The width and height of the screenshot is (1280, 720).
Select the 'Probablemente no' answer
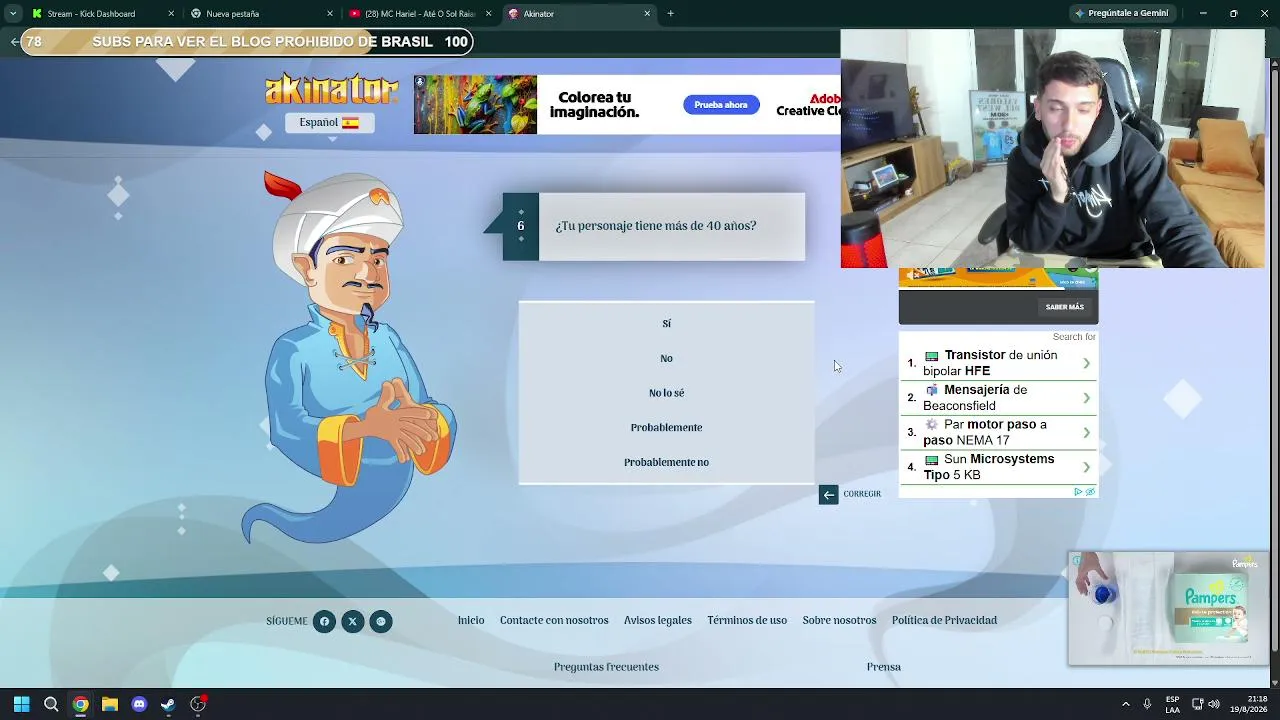click(666, 462)
